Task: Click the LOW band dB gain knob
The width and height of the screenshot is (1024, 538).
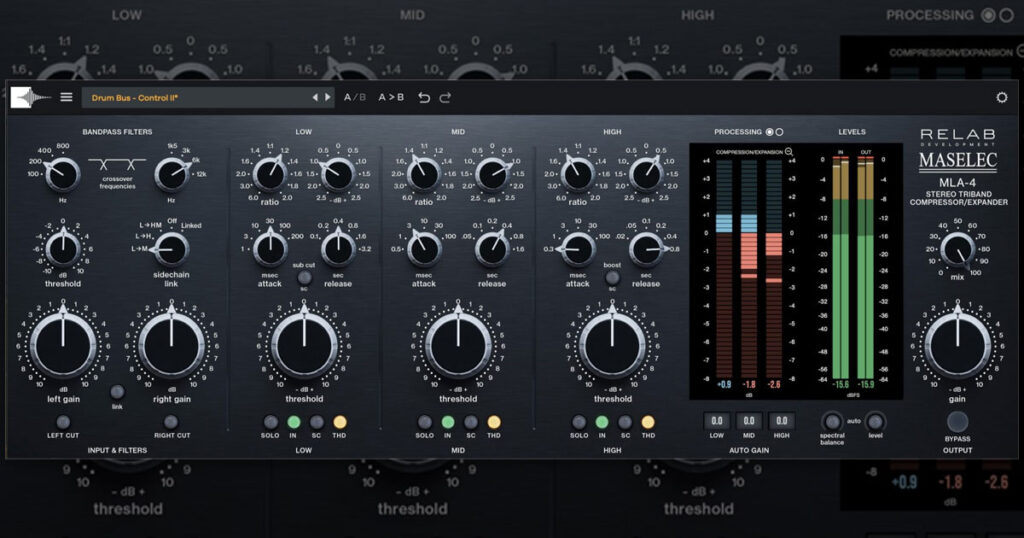Action: pos(338,174)
